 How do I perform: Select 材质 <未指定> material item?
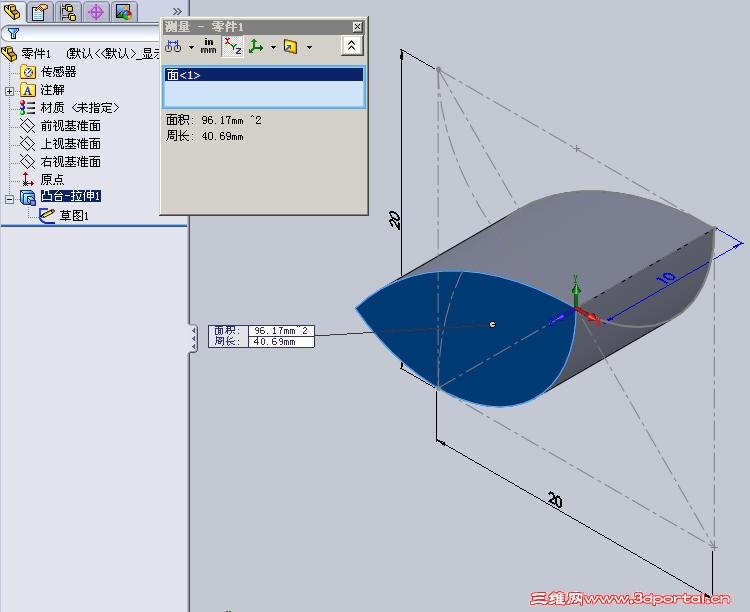point(79,108)
